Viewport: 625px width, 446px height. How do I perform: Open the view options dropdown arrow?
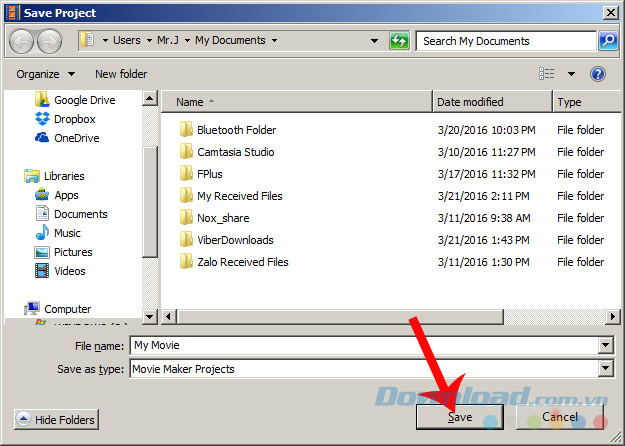[x=571, y=74]
